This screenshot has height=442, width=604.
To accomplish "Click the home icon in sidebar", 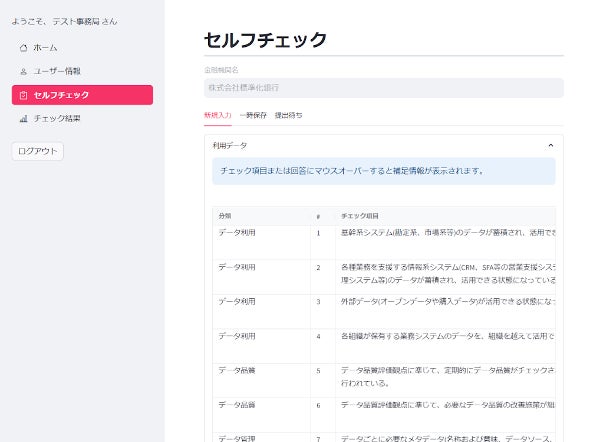I will (23, 48).
